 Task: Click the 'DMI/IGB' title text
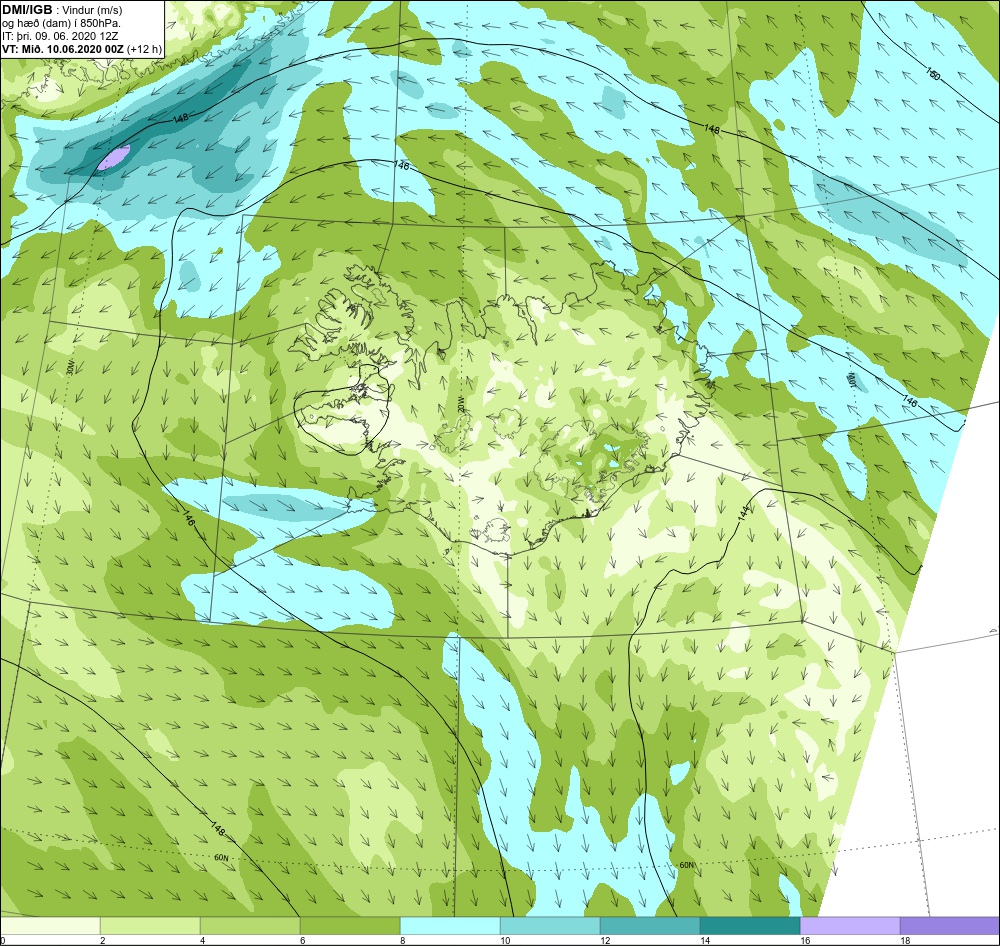[x=27, y=10]
